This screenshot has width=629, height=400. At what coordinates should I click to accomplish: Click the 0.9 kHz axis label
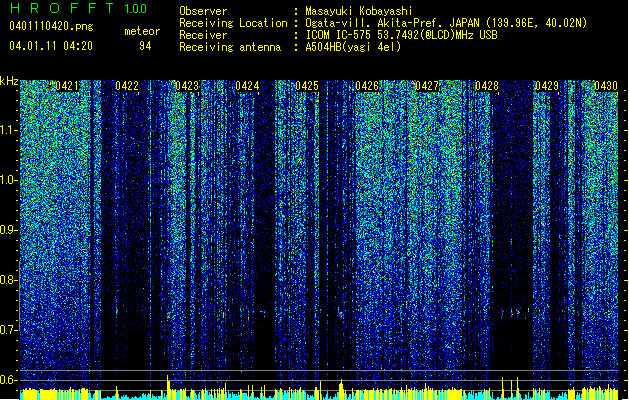click(x=8, y=230)
